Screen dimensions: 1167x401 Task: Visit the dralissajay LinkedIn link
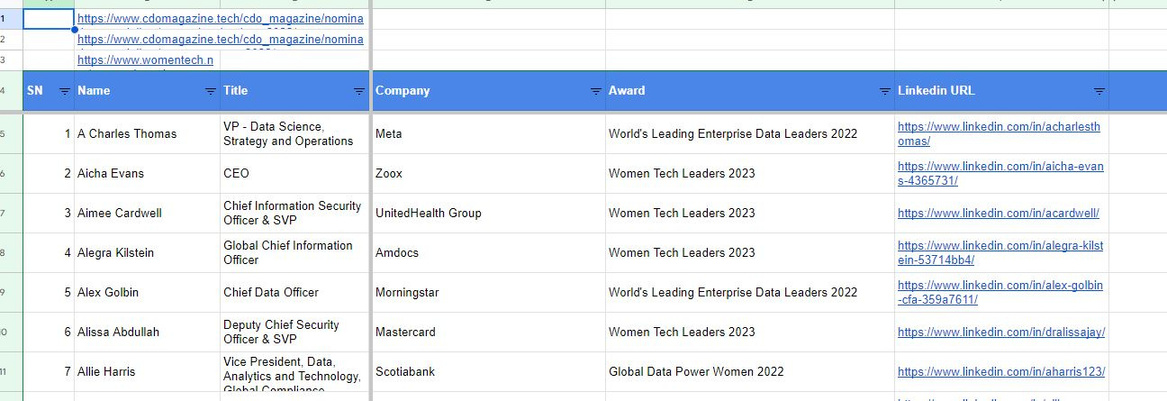point(1001,333)
